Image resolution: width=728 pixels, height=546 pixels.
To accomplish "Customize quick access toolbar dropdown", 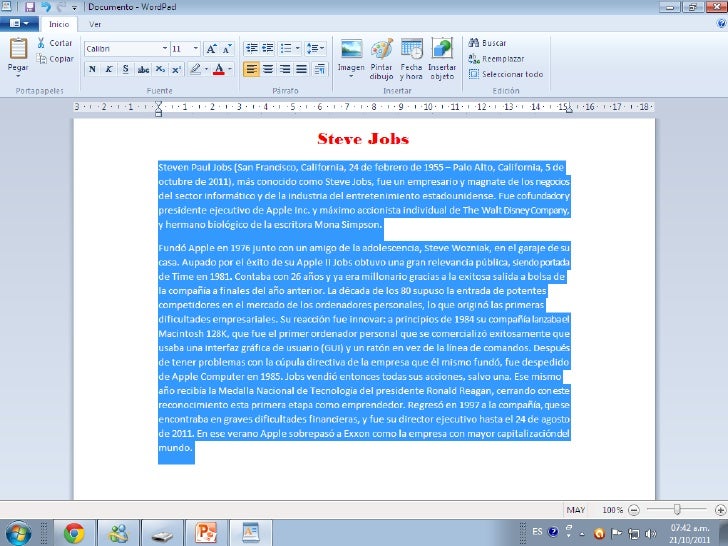I will point(75,7).
